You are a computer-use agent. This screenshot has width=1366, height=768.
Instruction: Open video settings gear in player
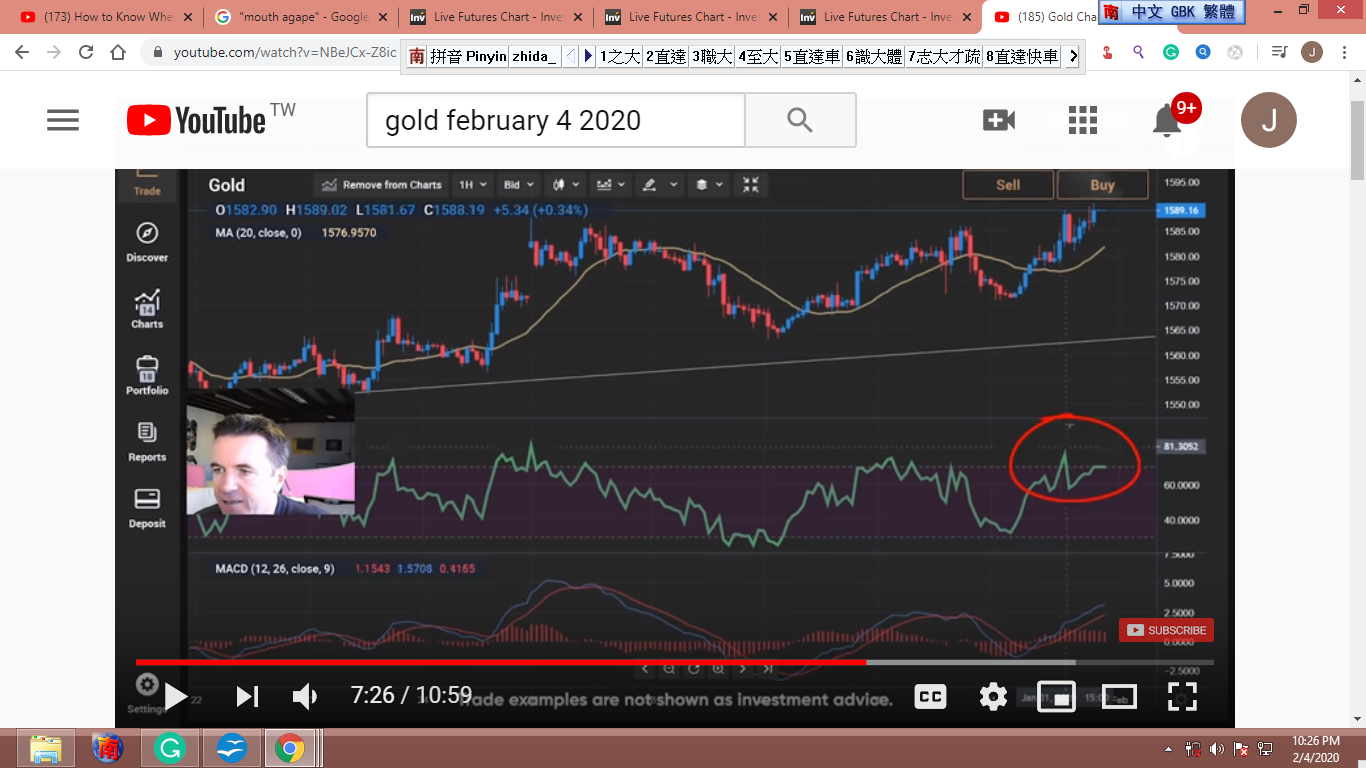(993, 696)
